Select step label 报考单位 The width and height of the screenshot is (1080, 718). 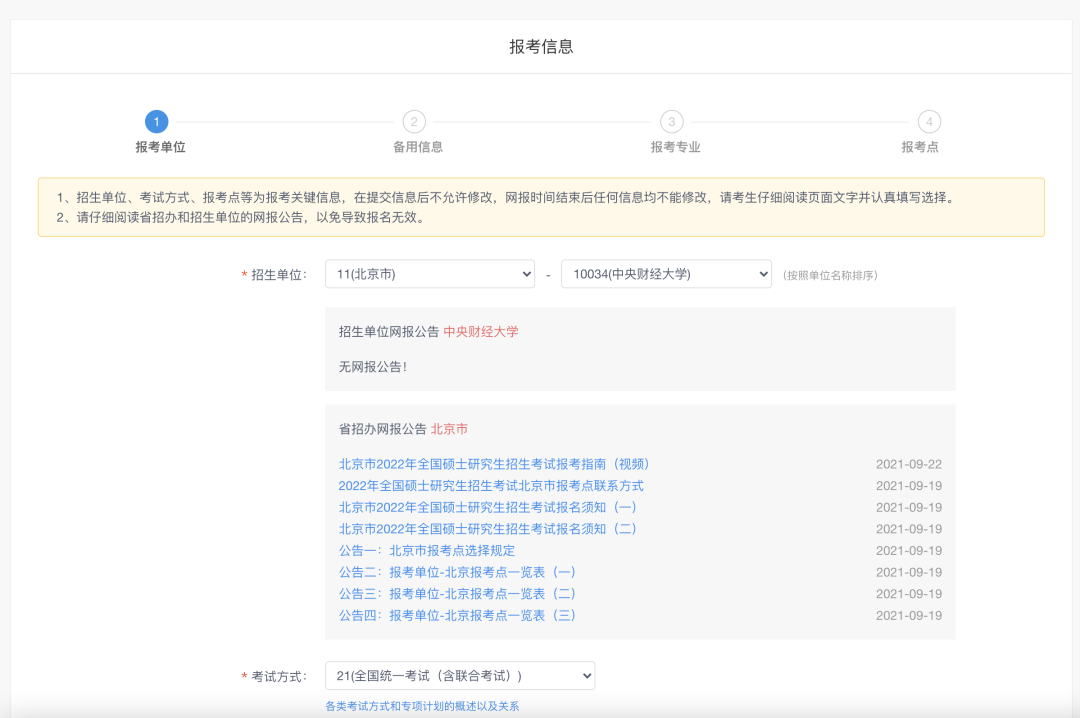160,147
